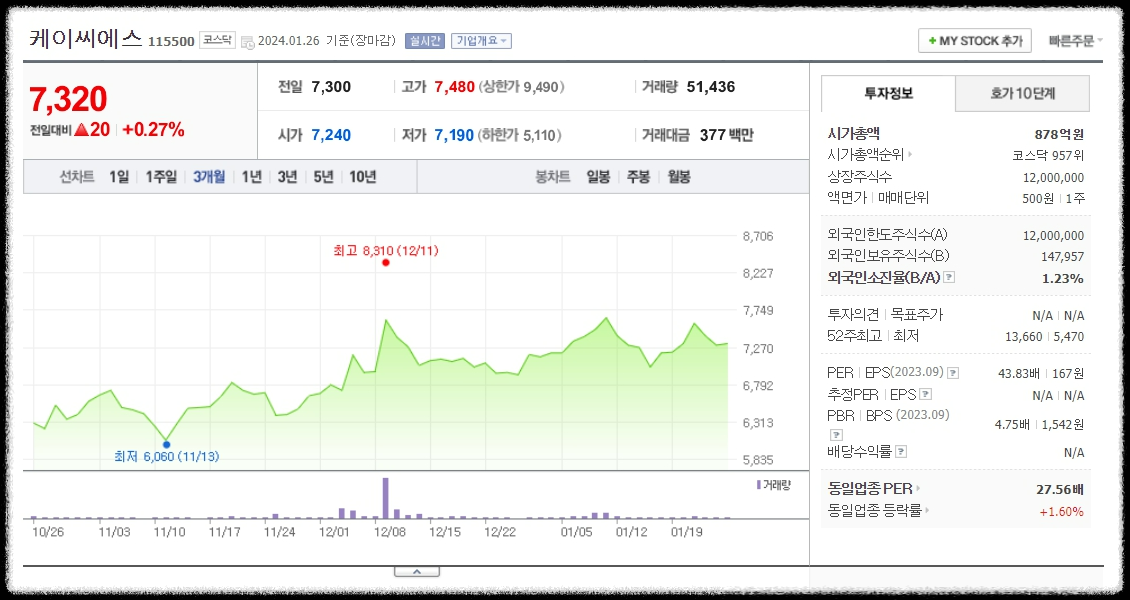Open the 동일업종 등락률 link
The height and width of the screenshot is (600, 1130).
pyautogui.click(x=875, y=511)
